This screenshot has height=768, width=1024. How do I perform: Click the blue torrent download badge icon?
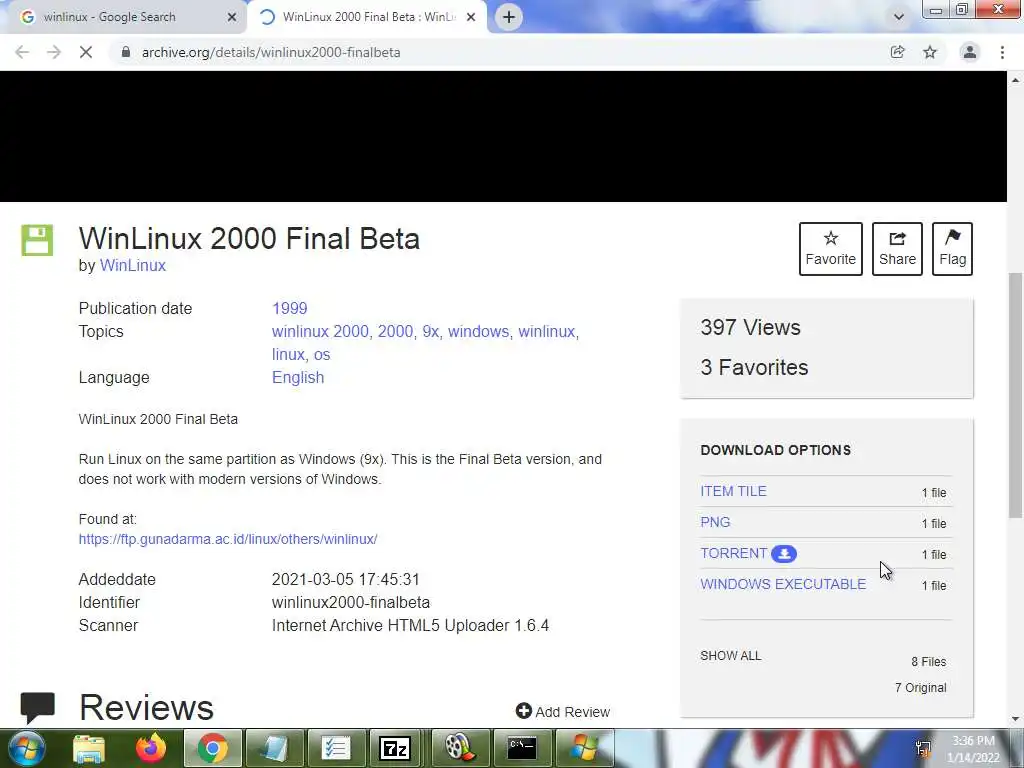click(784, 554)
